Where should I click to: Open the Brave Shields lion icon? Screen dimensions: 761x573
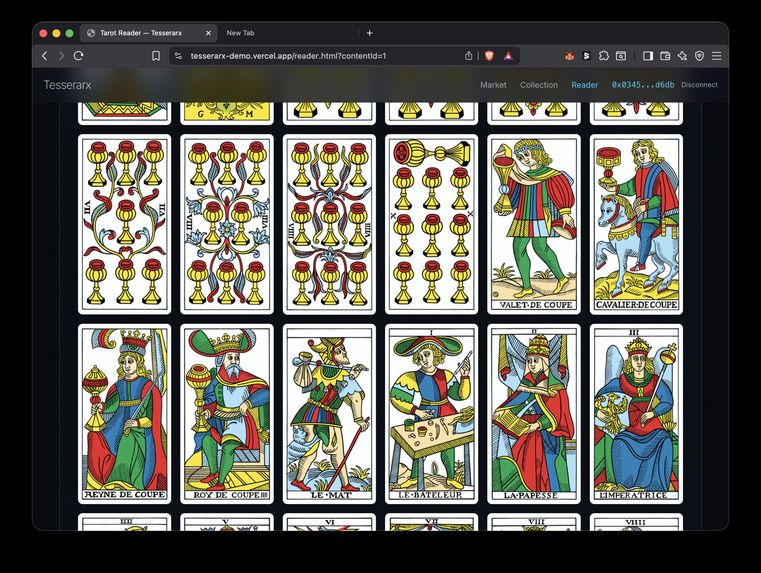coord(489,56)
